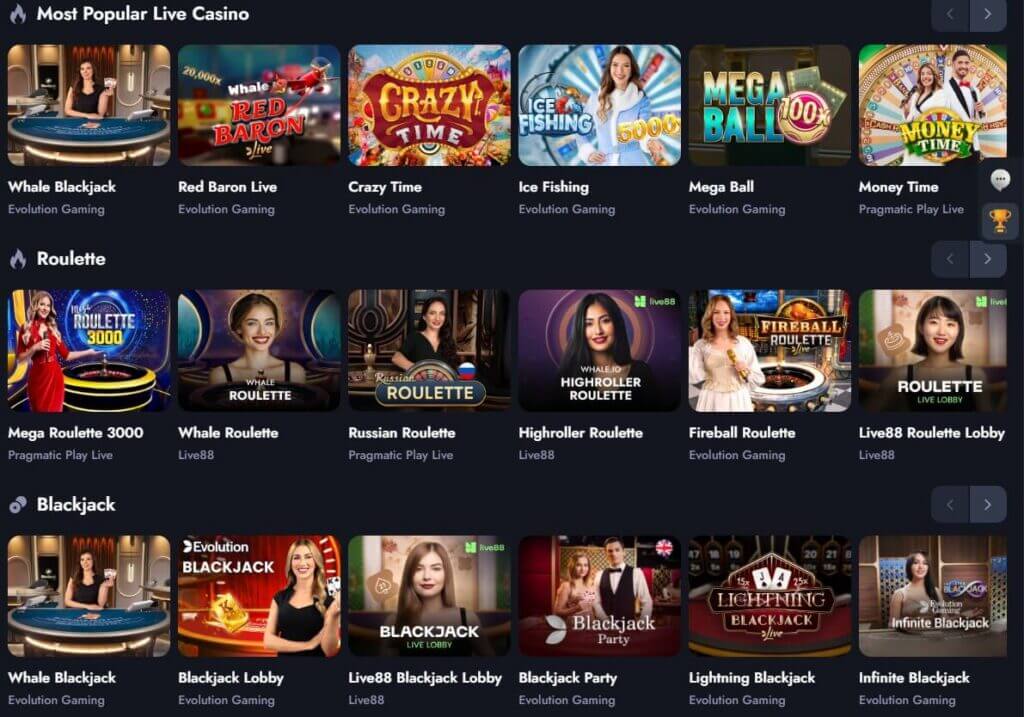1024x717 pixels.
Task: Show previous Most Popular Live Casino games
Action: (950, 14)
